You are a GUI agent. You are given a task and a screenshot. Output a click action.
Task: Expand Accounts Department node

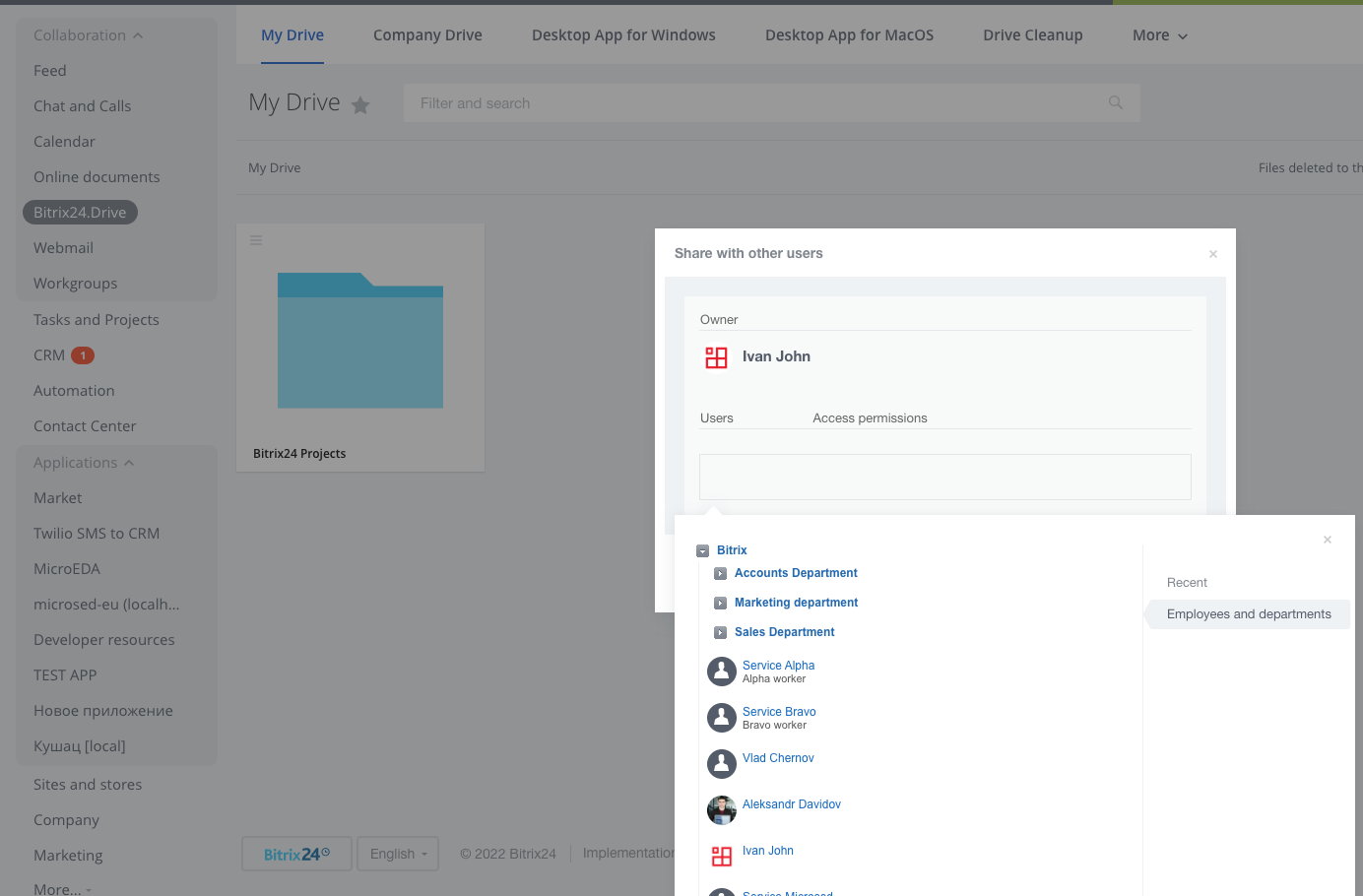pyautogui.click(x=720, y=574)
